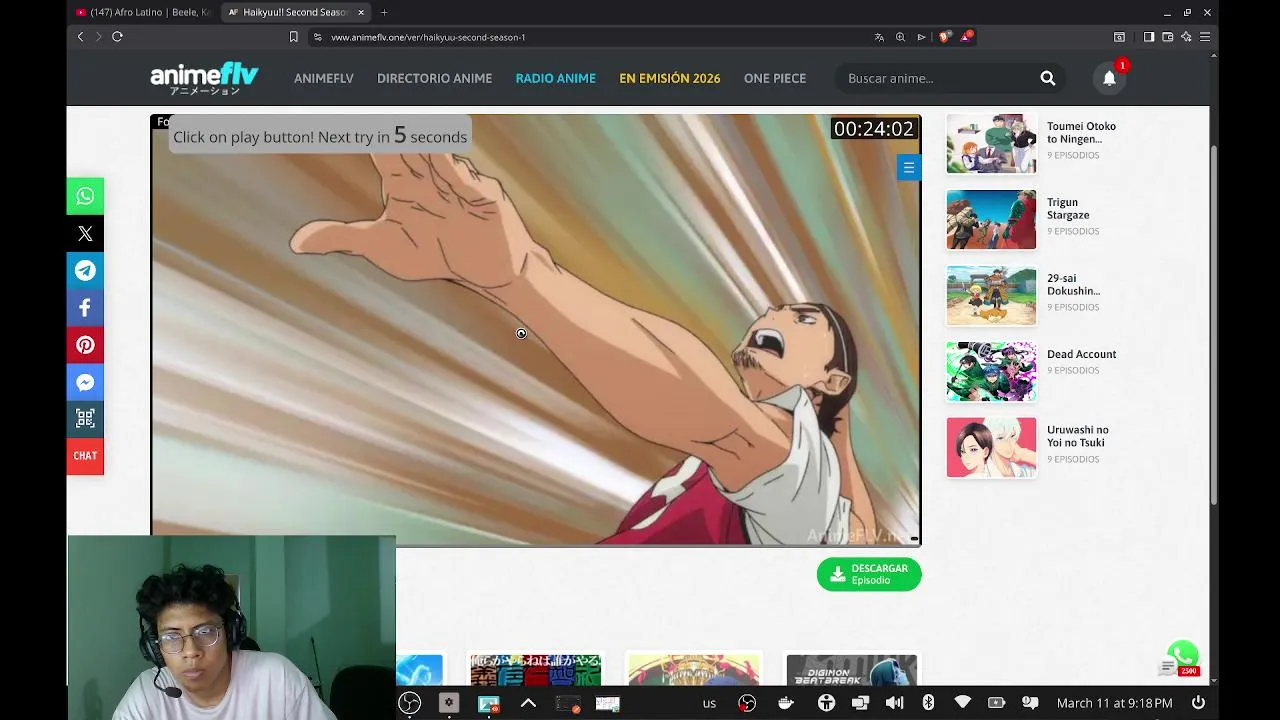Screen dimensions: 1280x720
Task: Click the AnimeFLV logo
Action: pos(204,78)
